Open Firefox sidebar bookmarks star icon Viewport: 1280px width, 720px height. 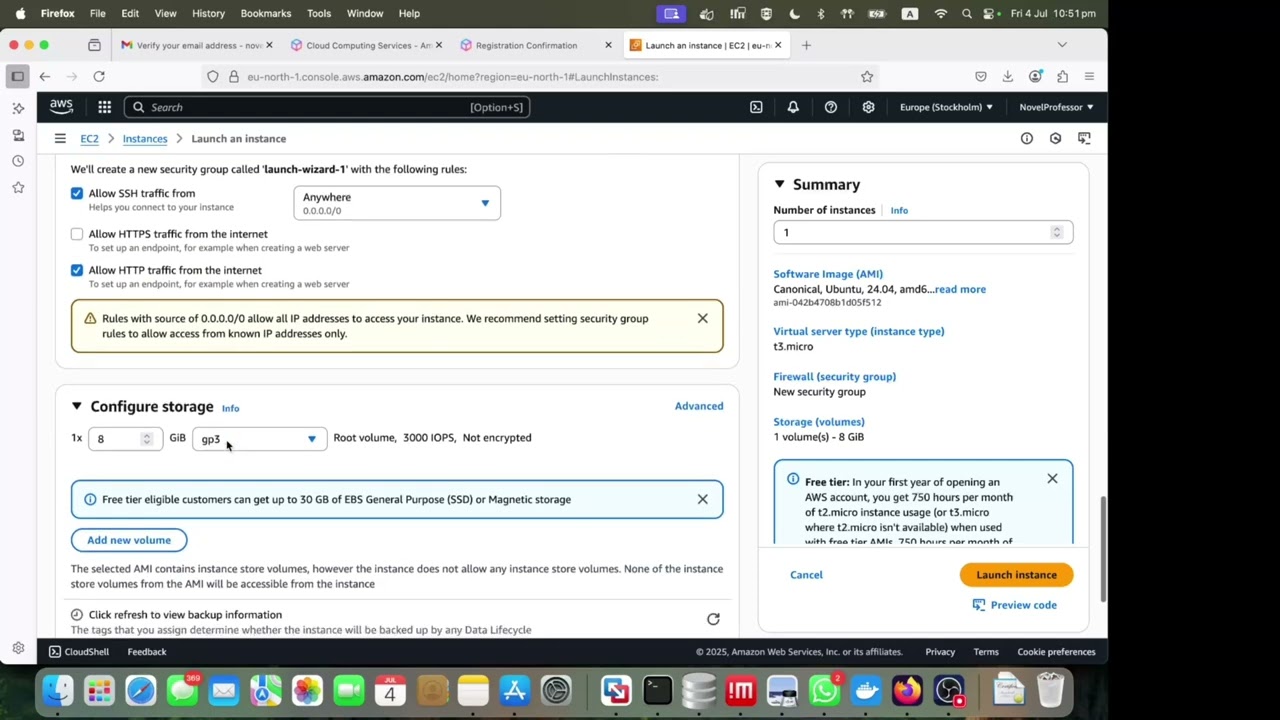18,187
